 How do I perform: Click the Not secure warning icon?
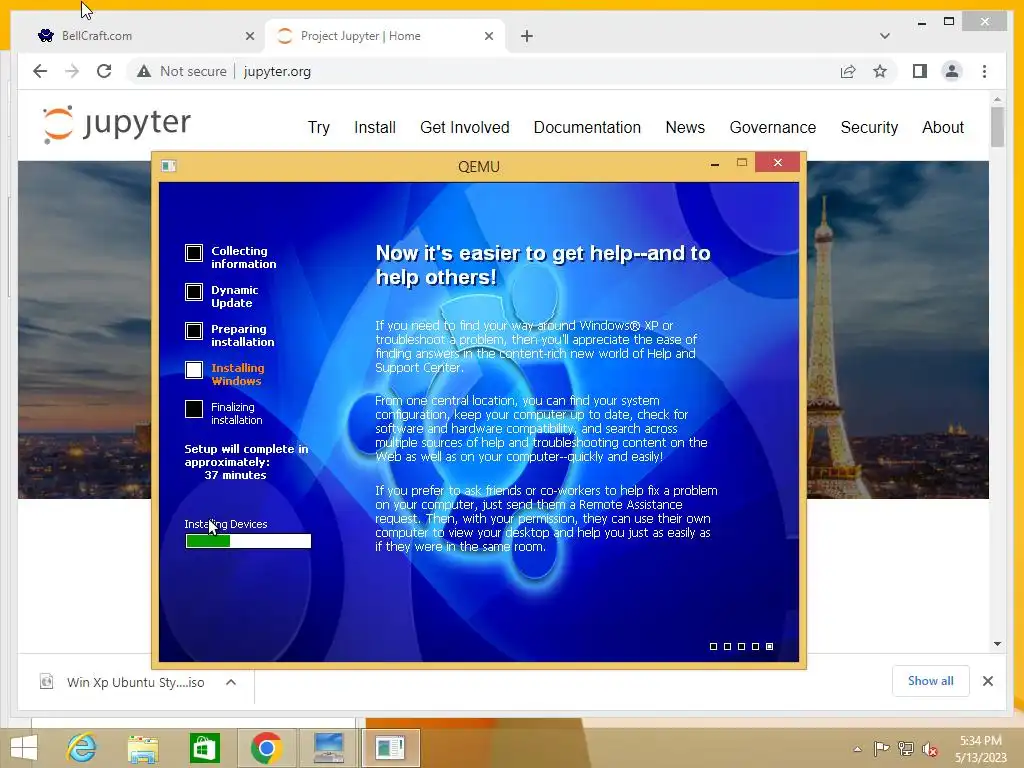(x=144, y=71)
